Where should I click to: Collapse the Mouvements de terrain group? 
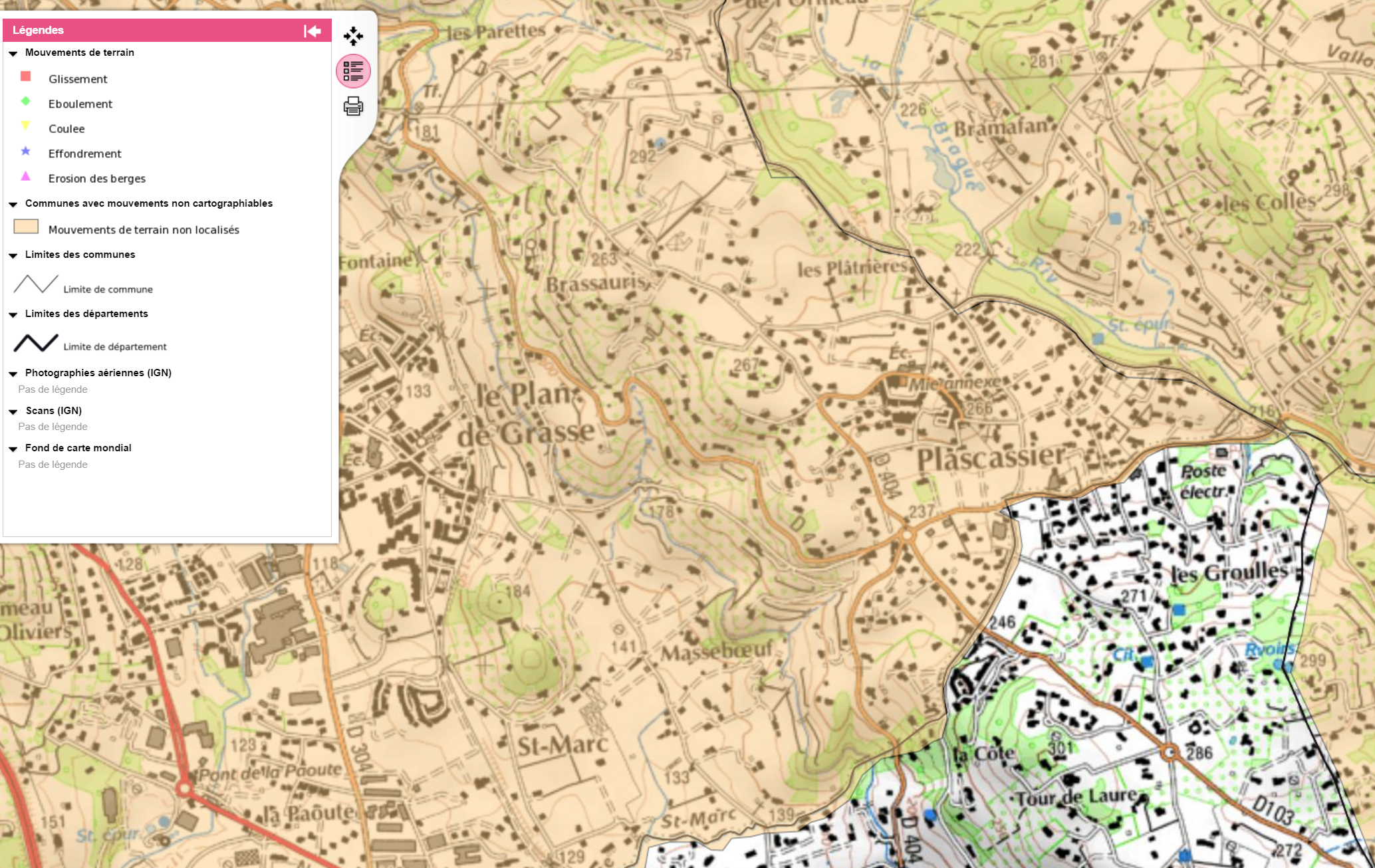13,53
